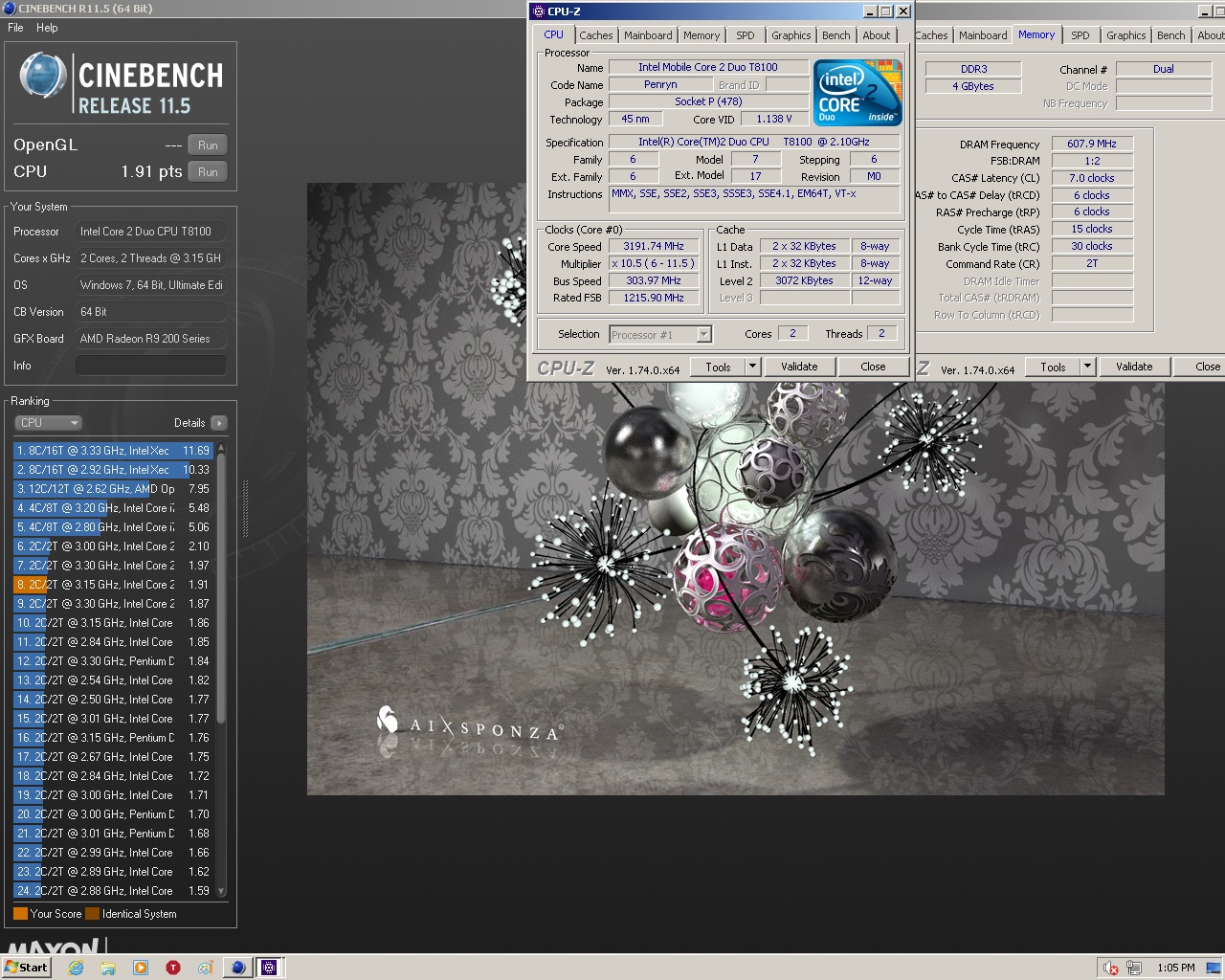Viewport: 1225px width, 980px height.
Task: Select the CPU tab in CPU-Z
Action: click(554, 34)
